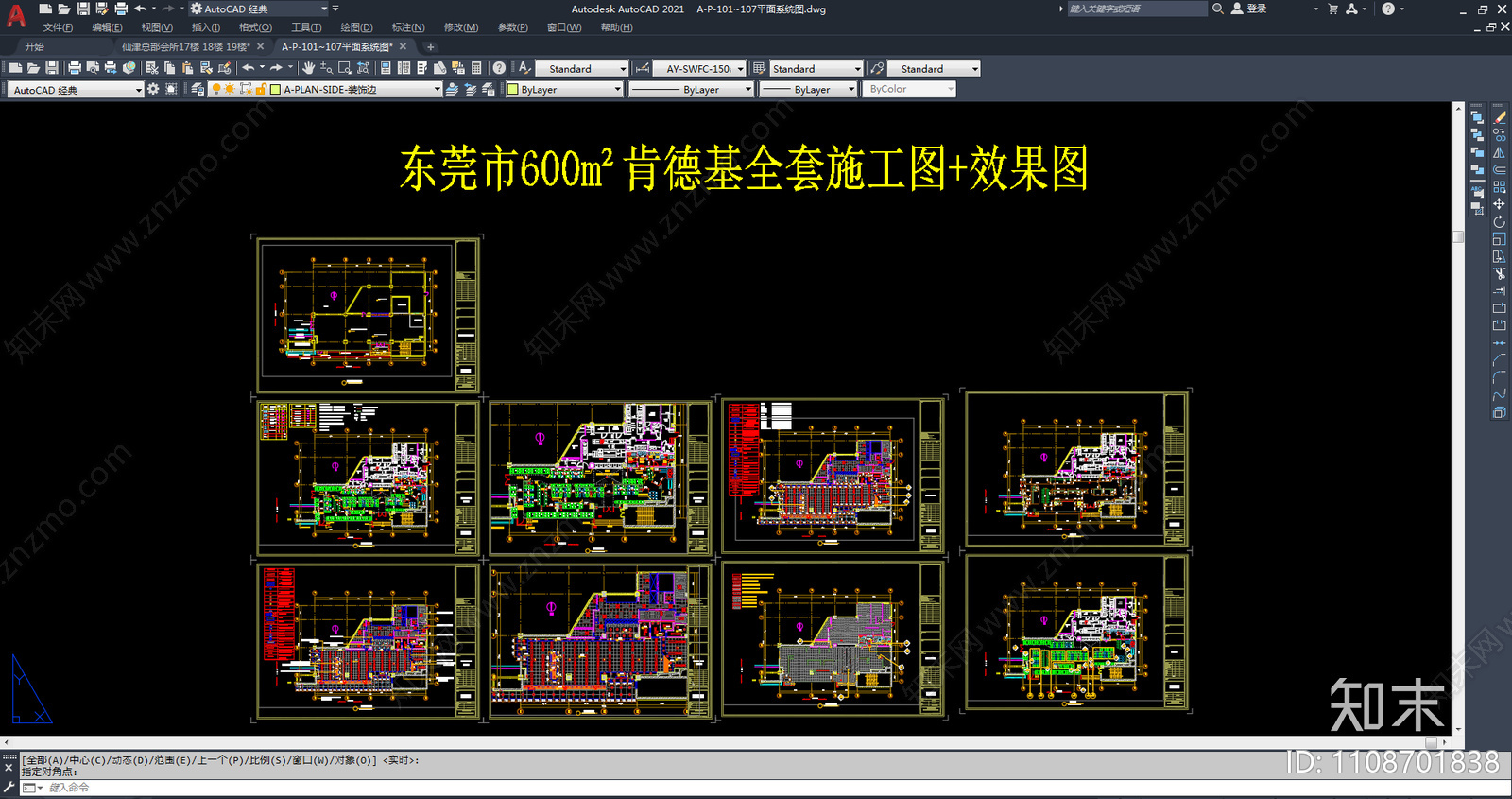Save the drawing with the floppy icon

click(x=51, y=68)
